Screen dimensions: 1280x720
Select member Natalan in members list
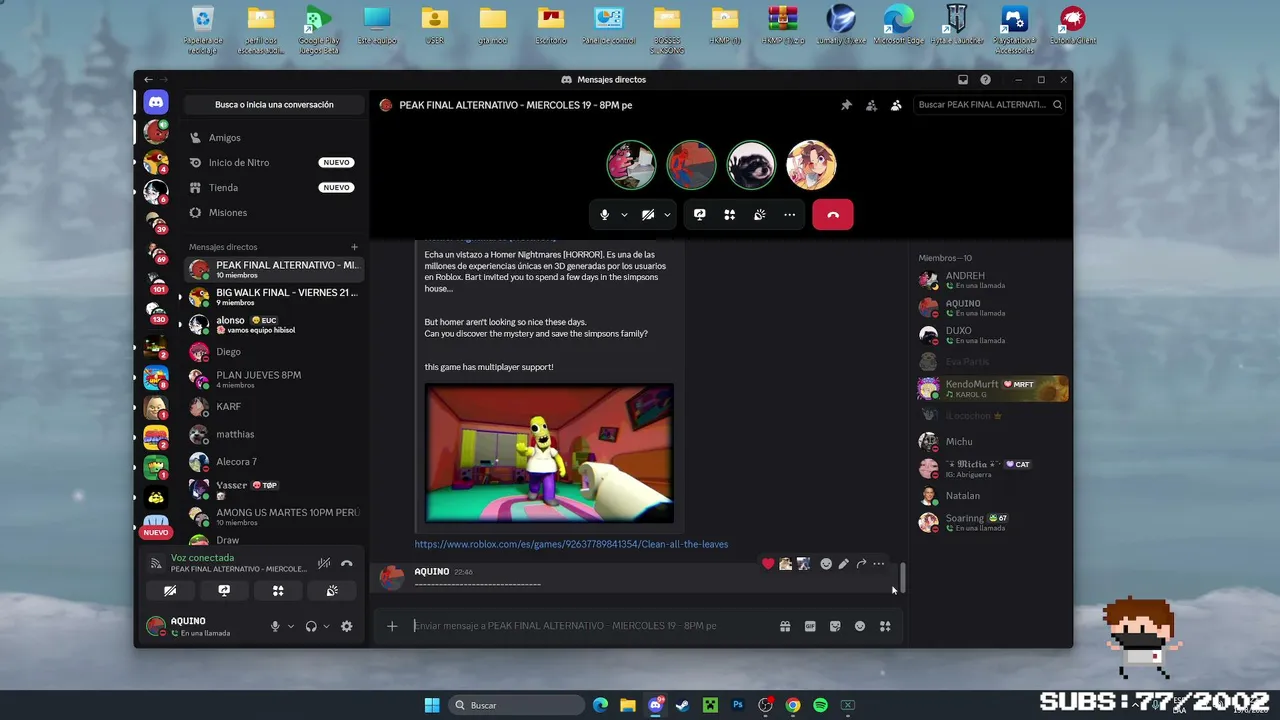[x=992, y=496]
